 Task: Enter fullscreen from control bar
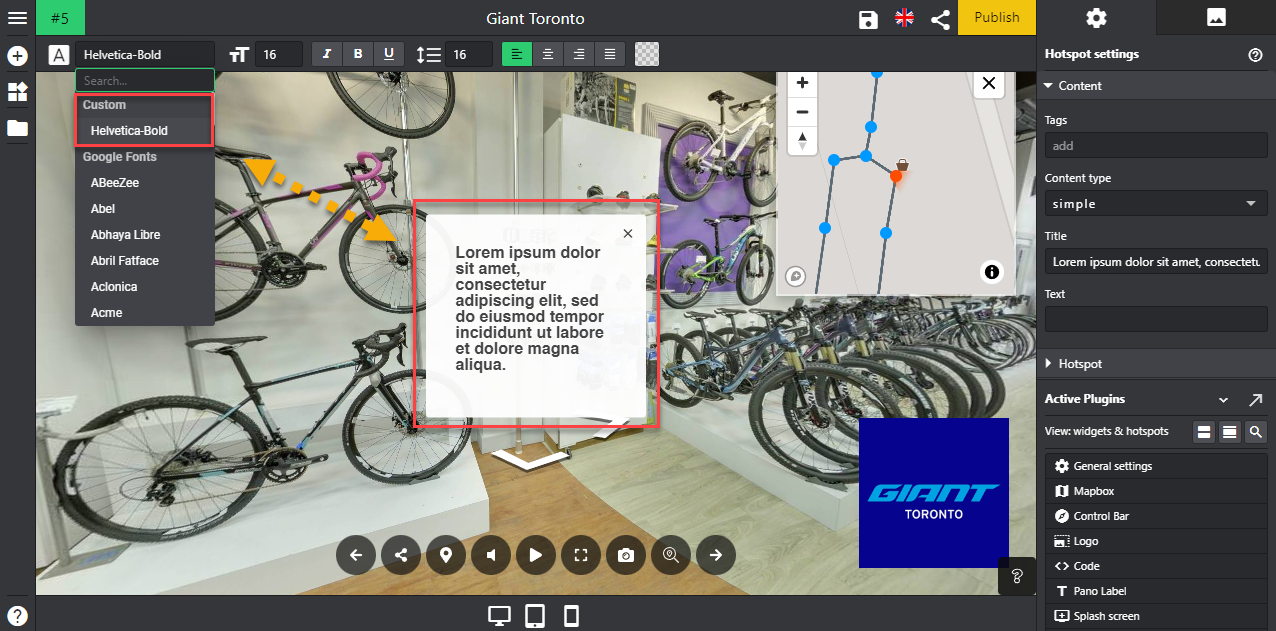point(581,555)
